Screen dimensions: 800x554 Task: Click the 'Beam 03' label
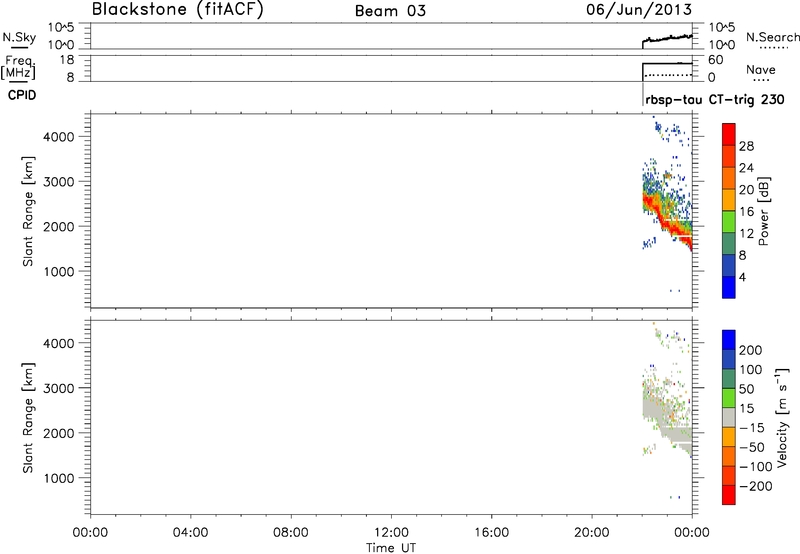[390, 11]
